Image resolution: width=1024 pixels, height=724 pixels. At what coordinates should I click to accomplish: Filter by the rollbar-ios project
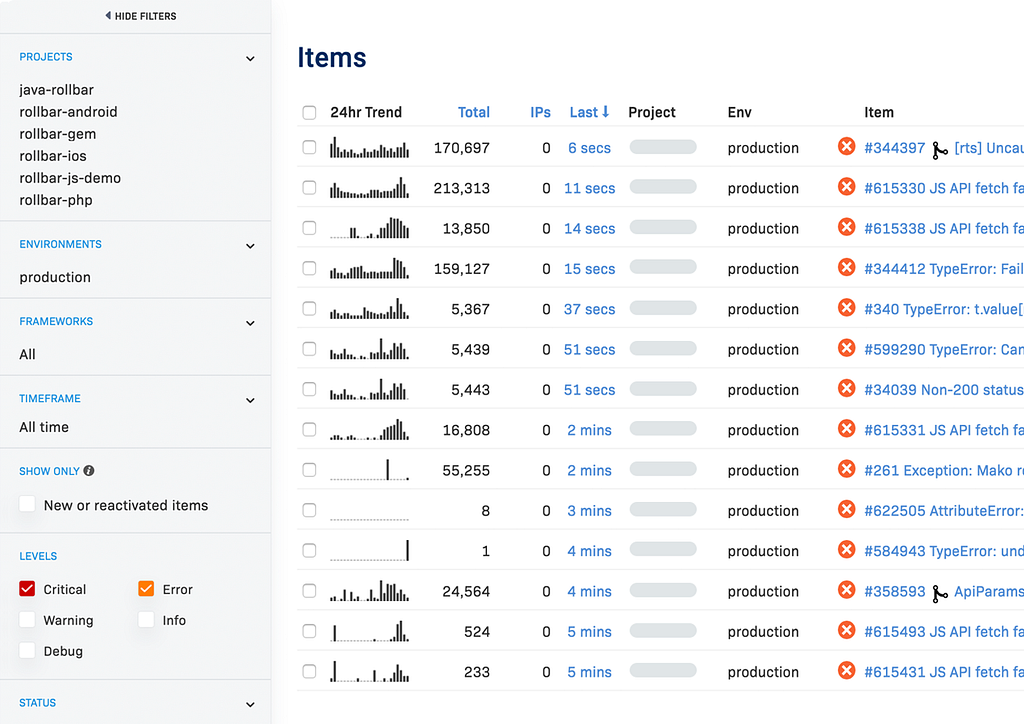coord(53,156)
